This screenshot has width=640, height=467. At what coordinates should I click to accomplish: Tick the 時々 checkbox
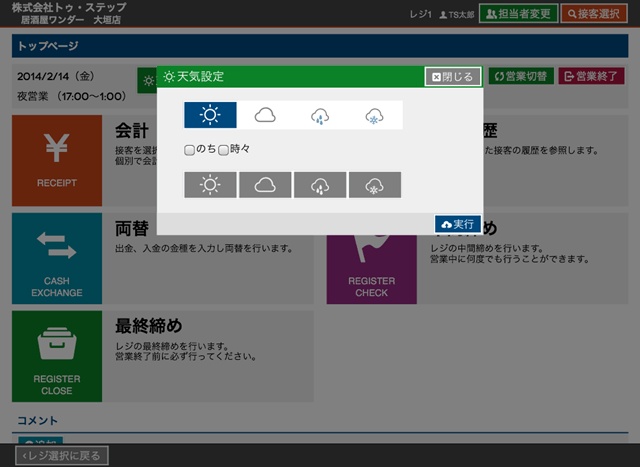tap(223, 149)
